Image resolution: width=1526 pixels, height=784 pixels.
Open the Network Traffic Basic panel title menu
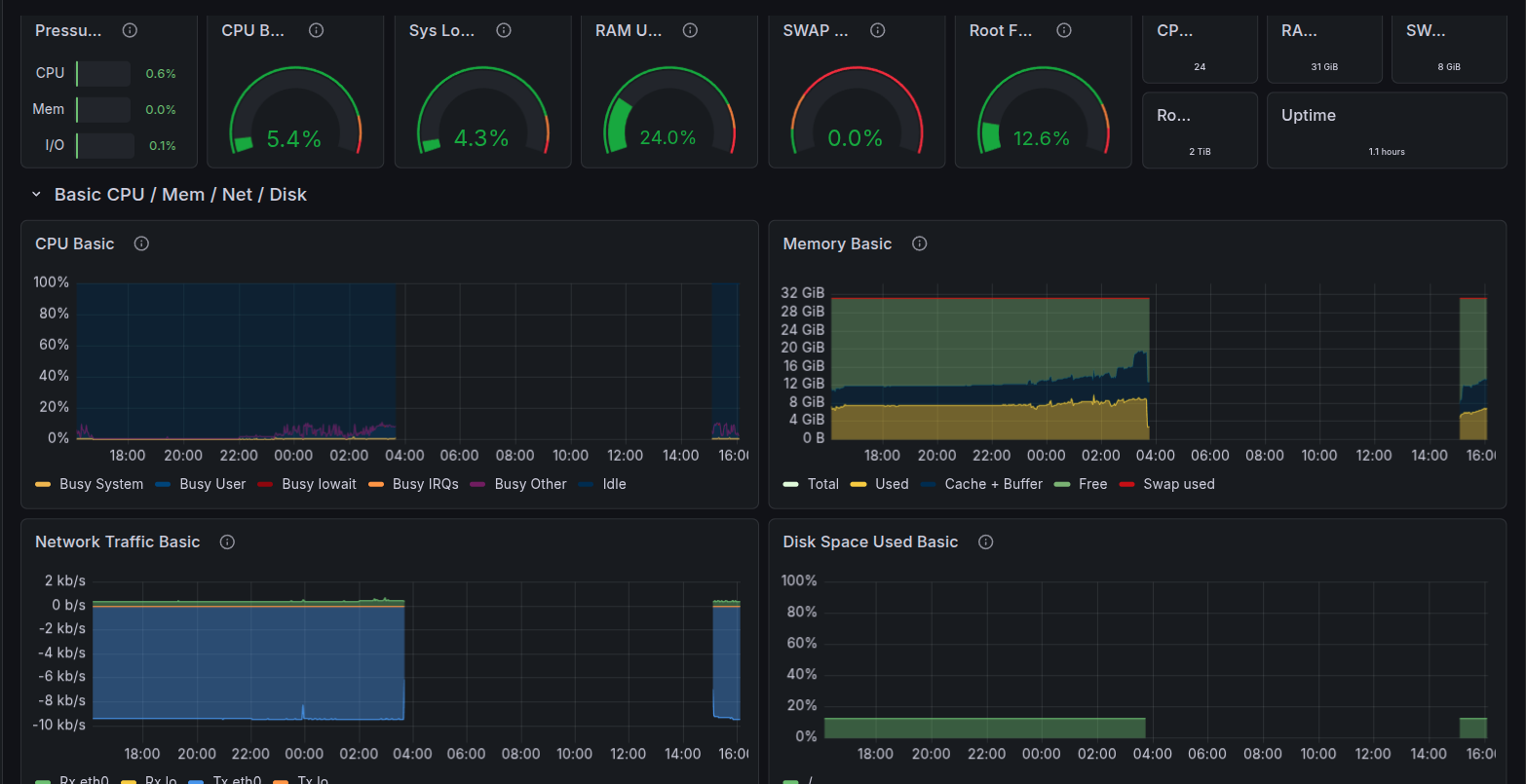tap(118, 541)
